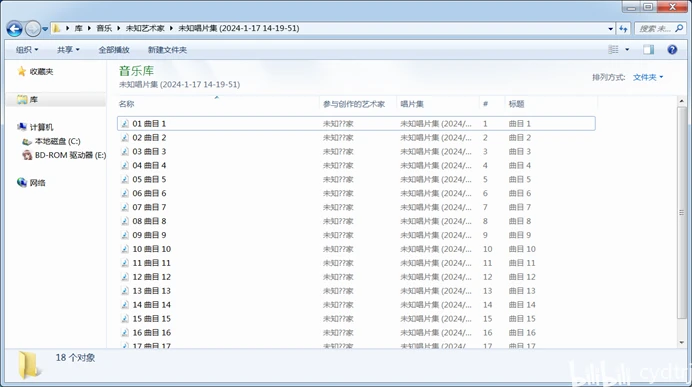
Task: Select file name 10 曲目 10
Action: tap(151, 249)
